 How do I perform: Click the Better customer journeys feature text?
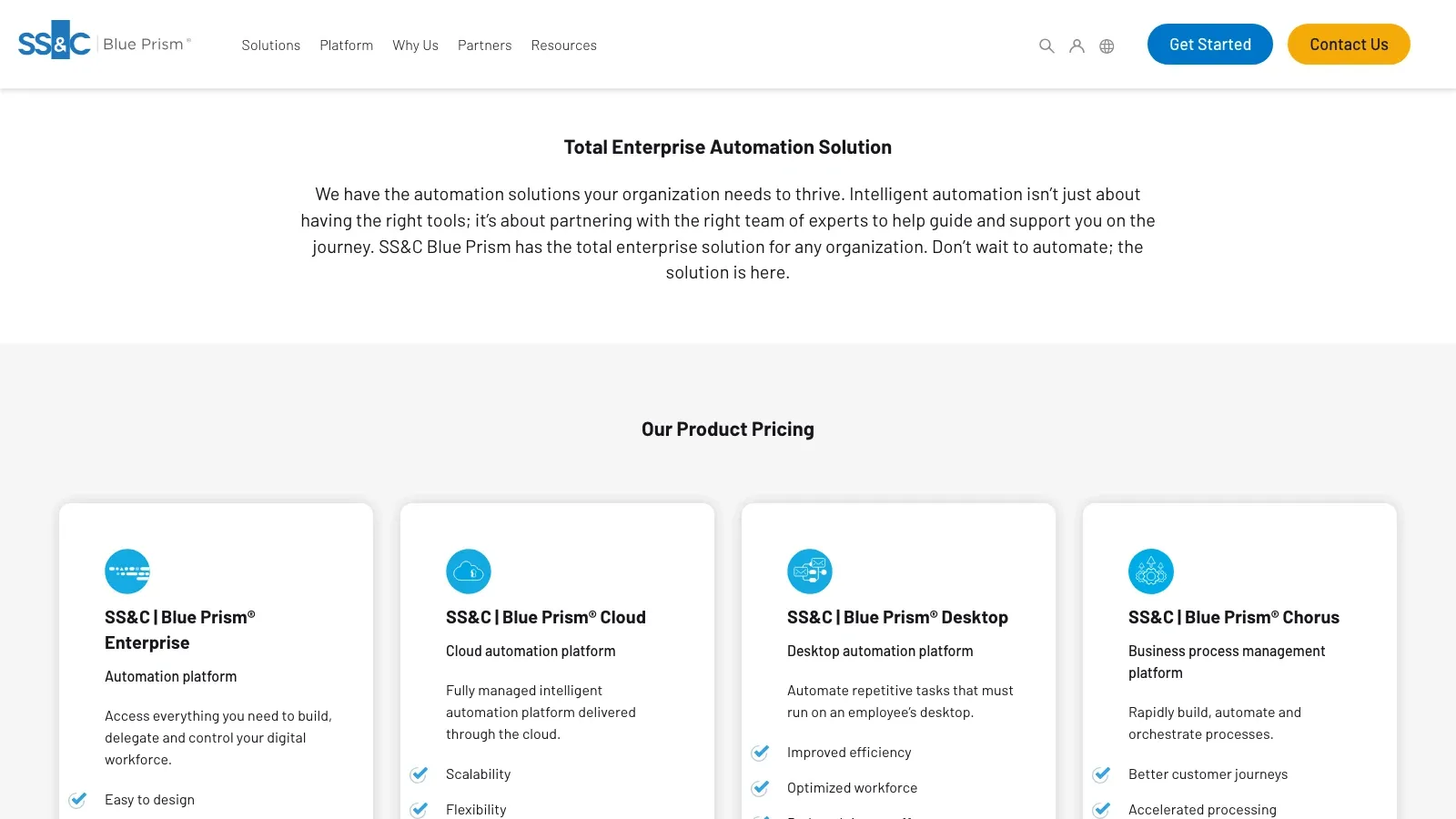click(1208, 774)
